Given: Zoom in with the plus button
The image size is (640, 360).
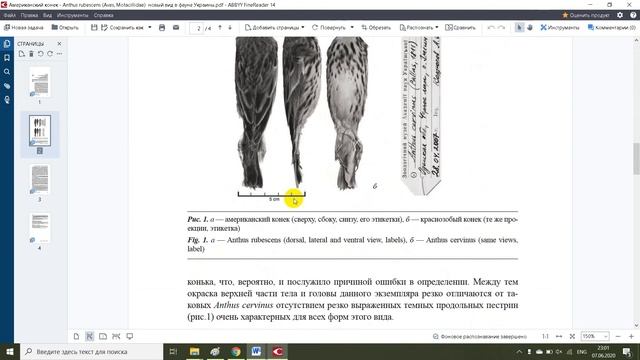Looking at the screenshot, I should (631, 336).
